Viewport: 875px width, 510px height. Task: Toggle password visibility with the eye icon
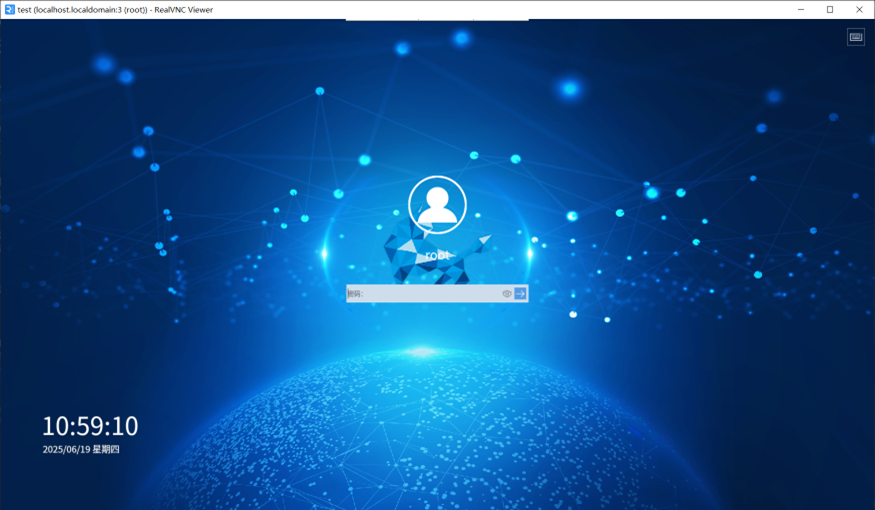coord(507,294)
